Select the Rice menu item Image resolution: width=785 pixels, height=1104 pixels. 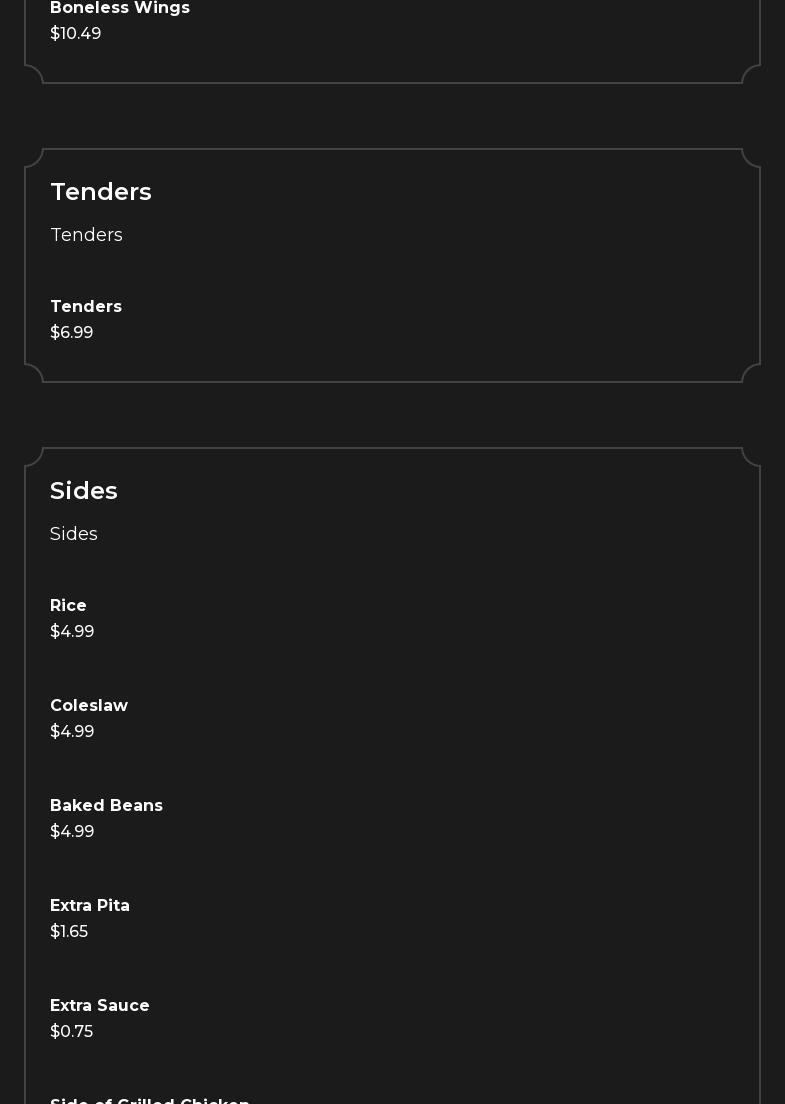[x=68, y=606]
